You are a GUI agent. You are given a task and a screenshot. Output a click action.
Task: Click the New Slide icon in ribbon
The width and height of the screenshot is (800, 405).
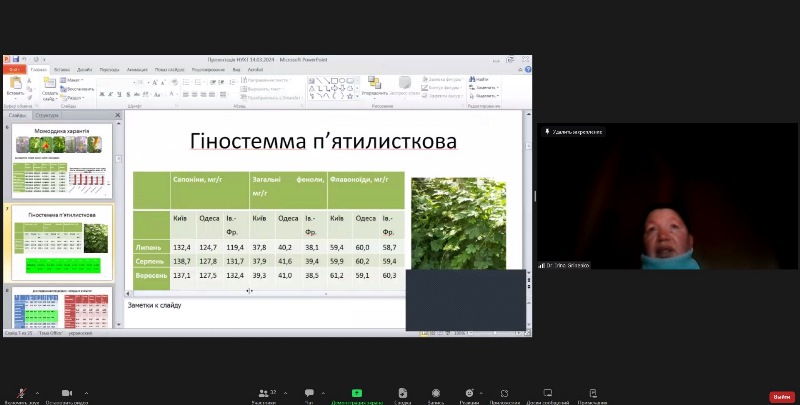[x=49, y=84]
